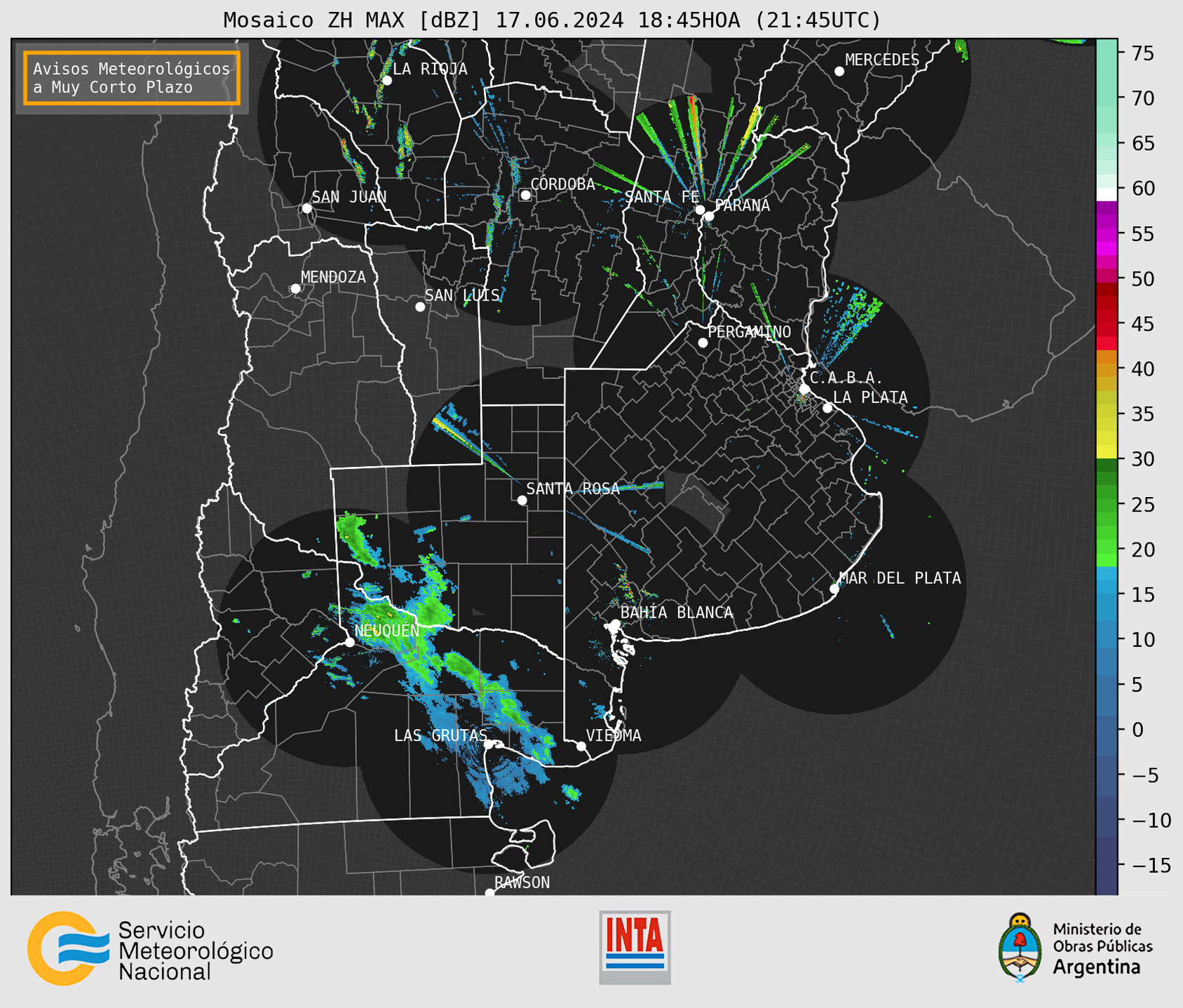
Task: Click the Mar del Plata city dot
Action: tap(834, 589)
